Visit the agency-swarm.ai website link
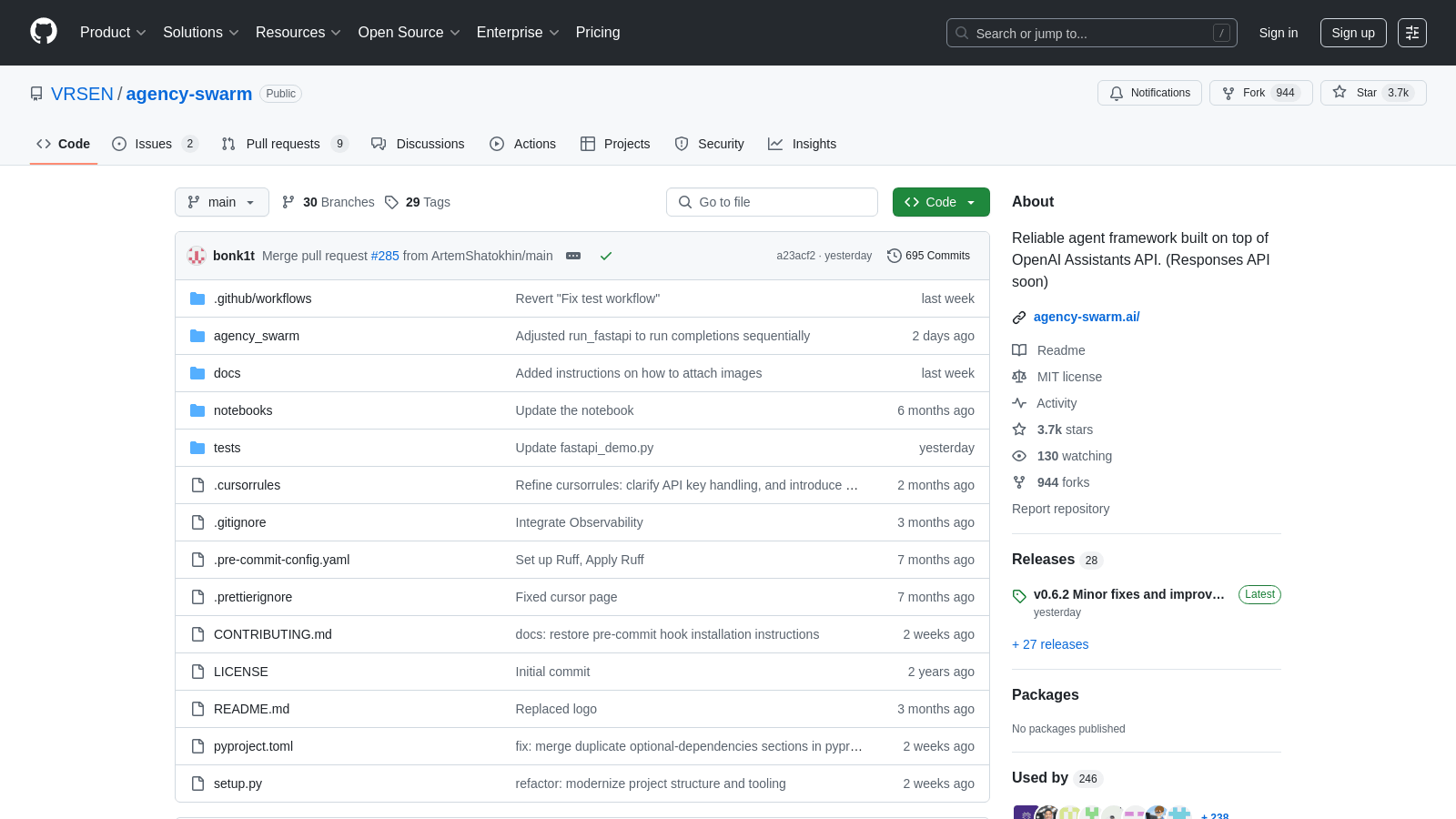Viewport: 1456px width, 819px height. click(x=1087, y=317)
